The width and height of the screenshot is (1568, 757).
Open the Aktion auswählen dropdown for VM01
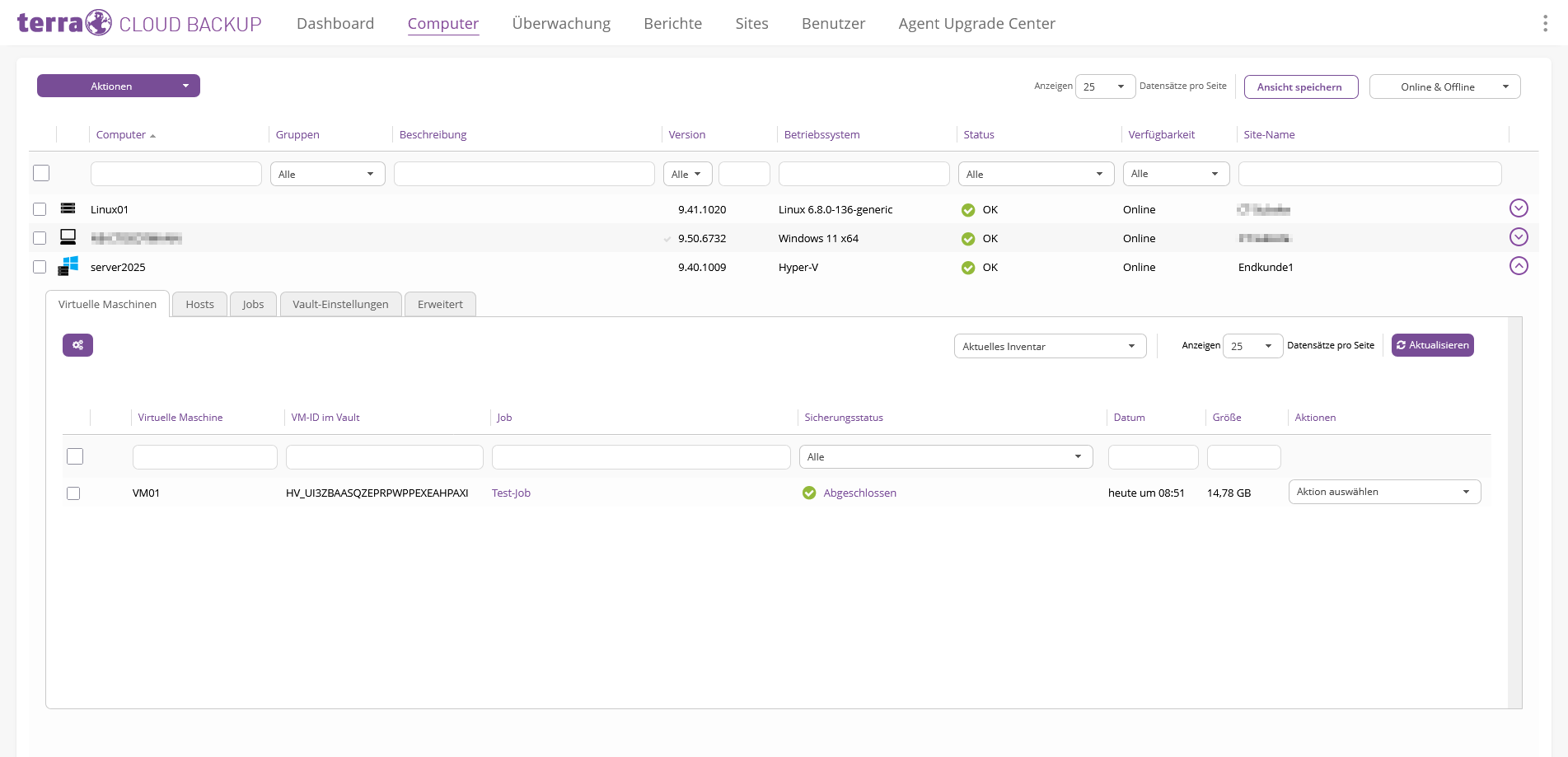[1384, 492]
